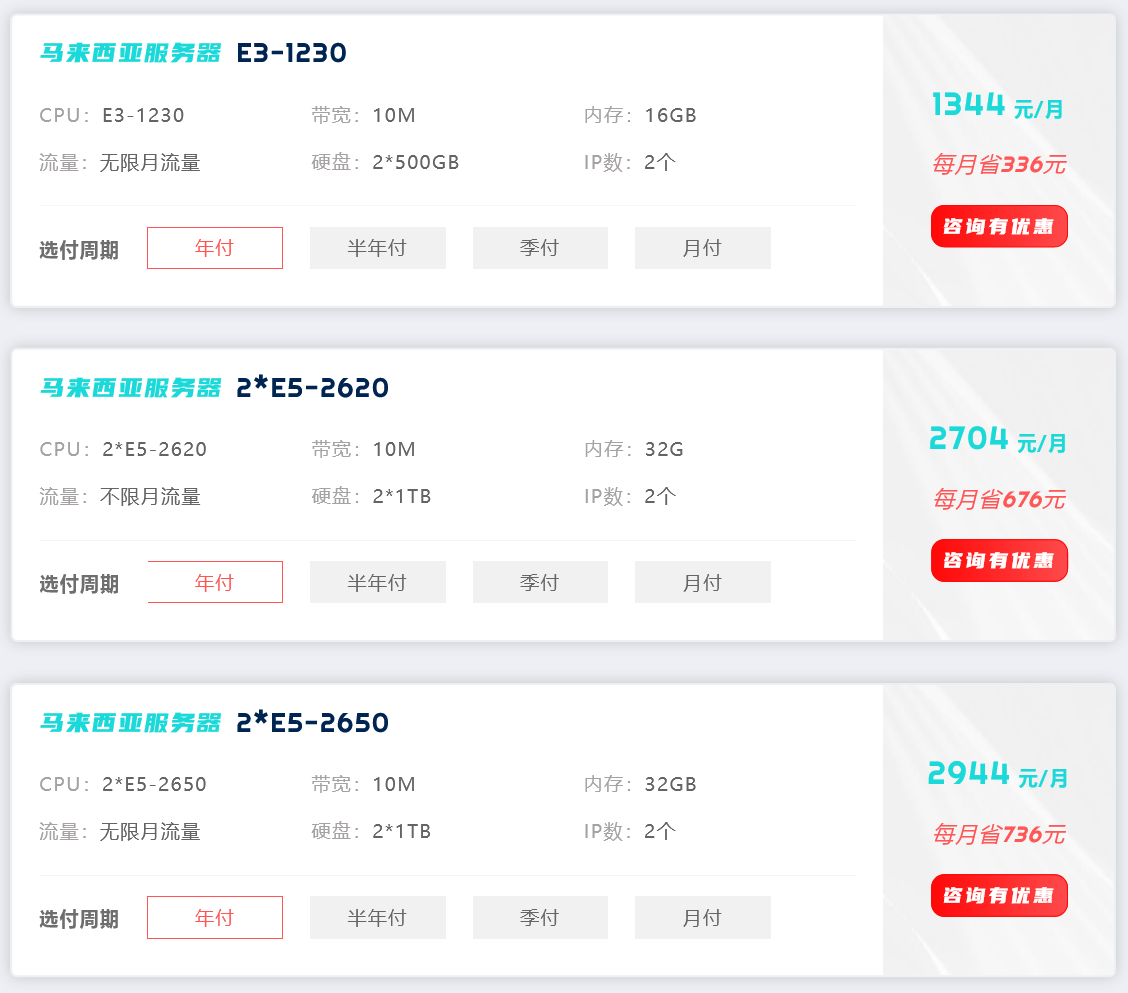This screenshot has height=993, width=1128.
Task: Open the 马来西亚服务器 2*E5-2650 title
Action: click(x=214, y=722)
